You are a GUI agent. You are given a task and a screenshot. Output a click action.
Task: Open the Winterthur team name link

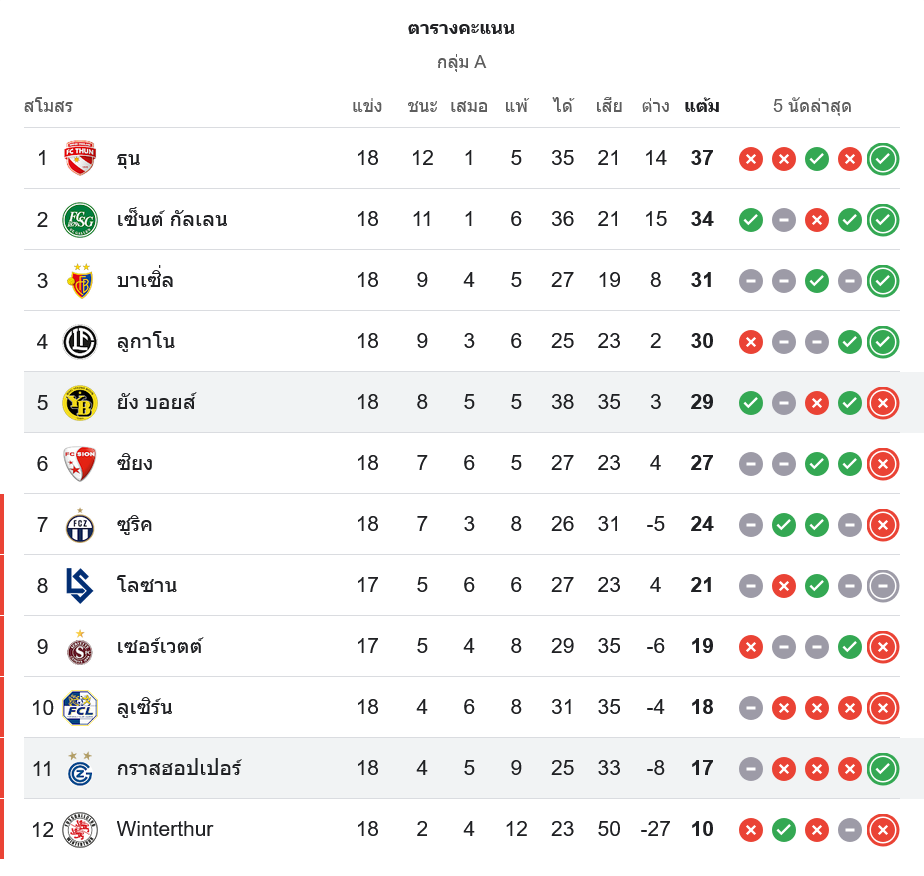click(x=164, y=829)
